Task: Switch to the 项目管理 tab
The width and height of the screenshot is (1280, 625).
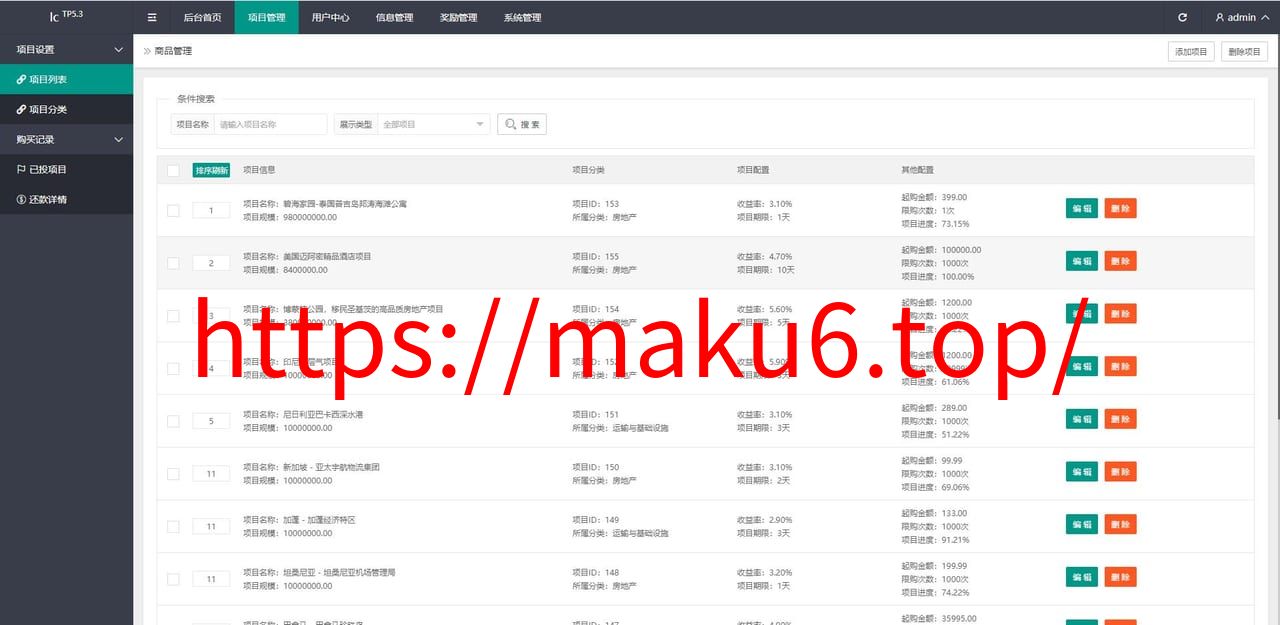Action: 266,17
